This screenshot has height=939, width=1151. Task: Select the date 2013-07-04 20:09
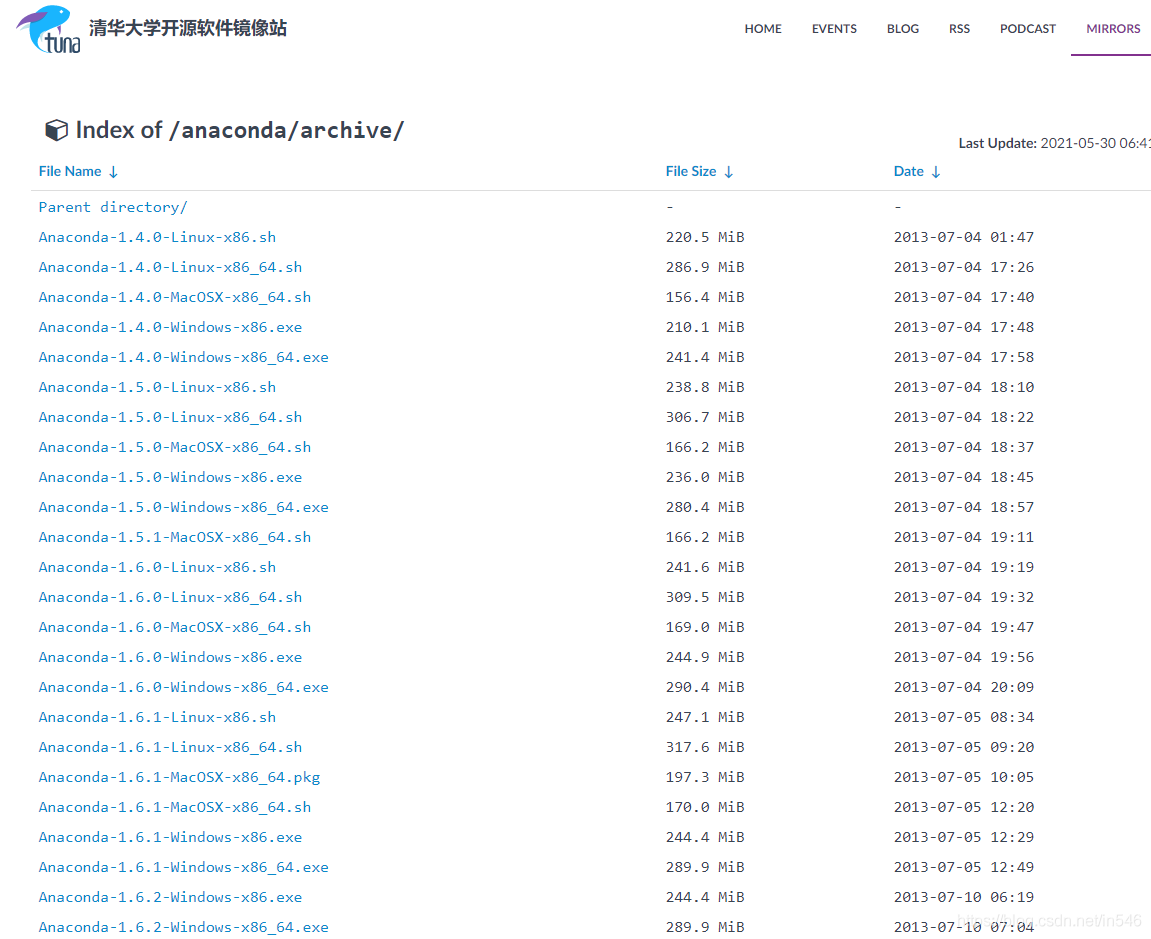click(964, 687)
